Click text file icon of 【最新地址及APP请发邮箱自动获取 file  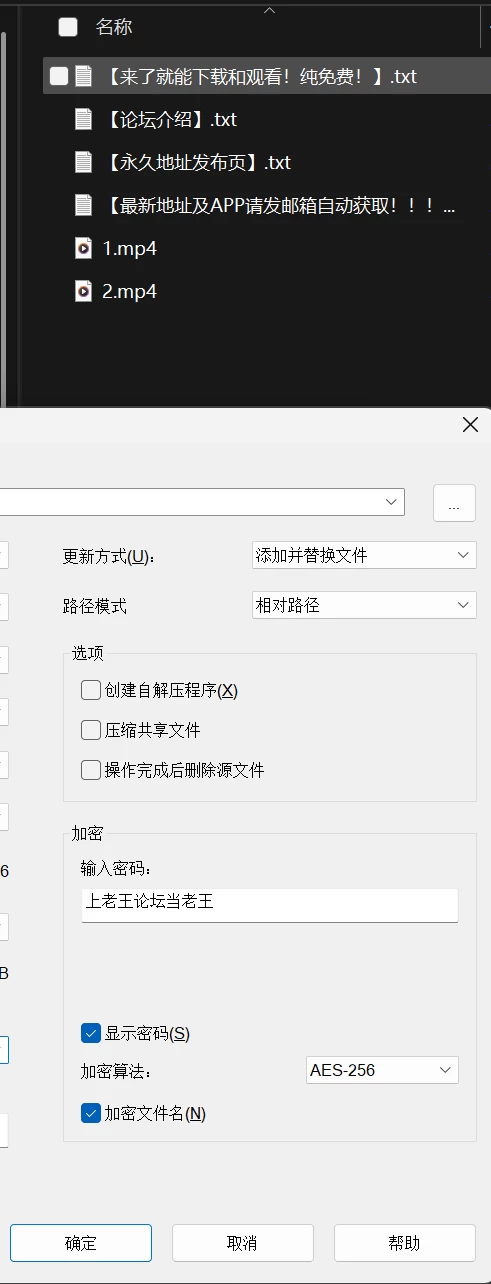coord(84,205)
